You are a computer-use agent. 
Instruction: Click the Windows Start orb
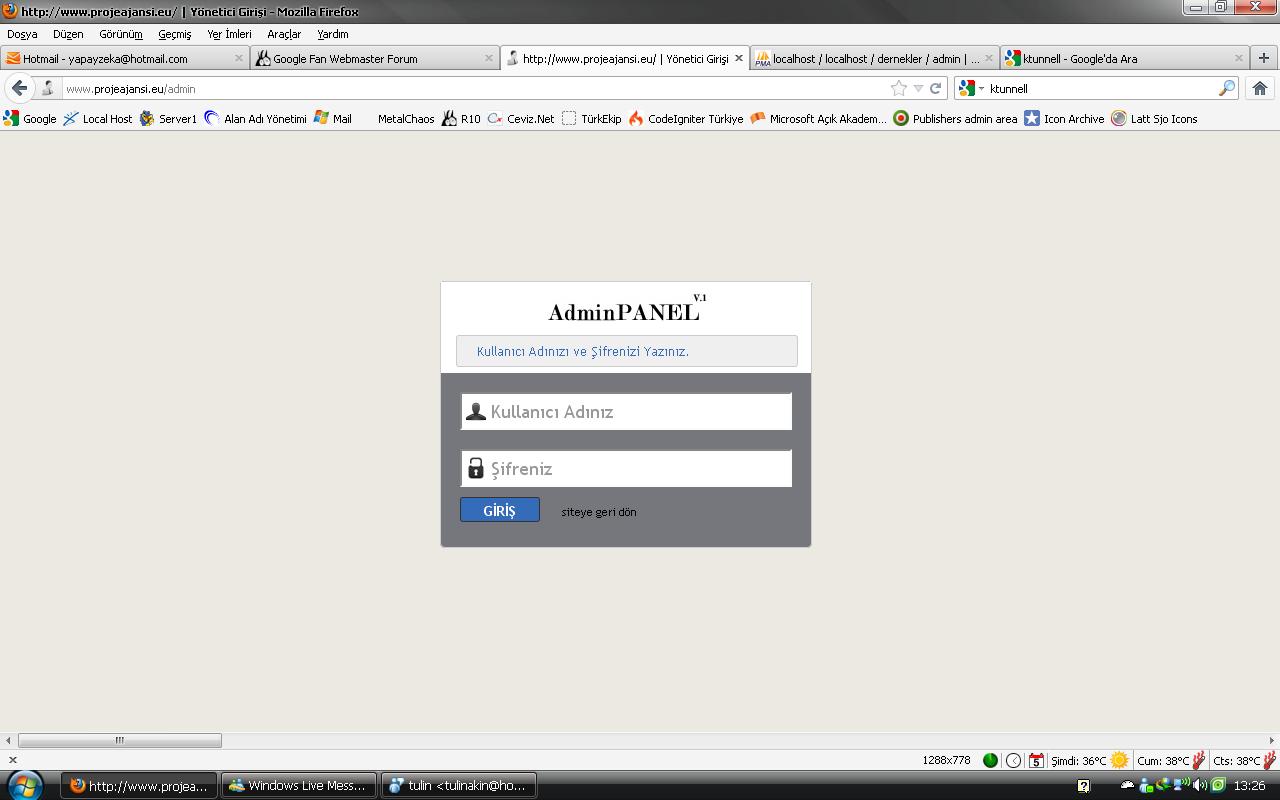pos(24,785)
